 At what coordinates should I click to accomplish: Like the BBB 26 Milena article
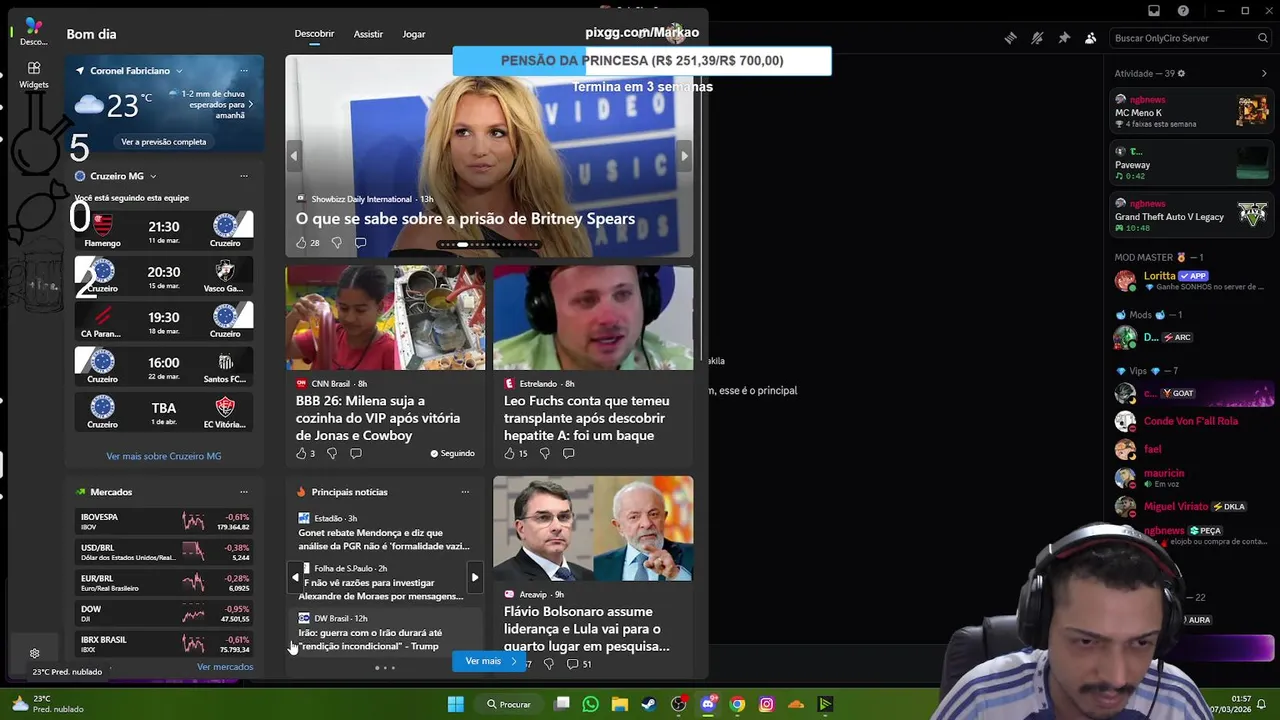301,453
